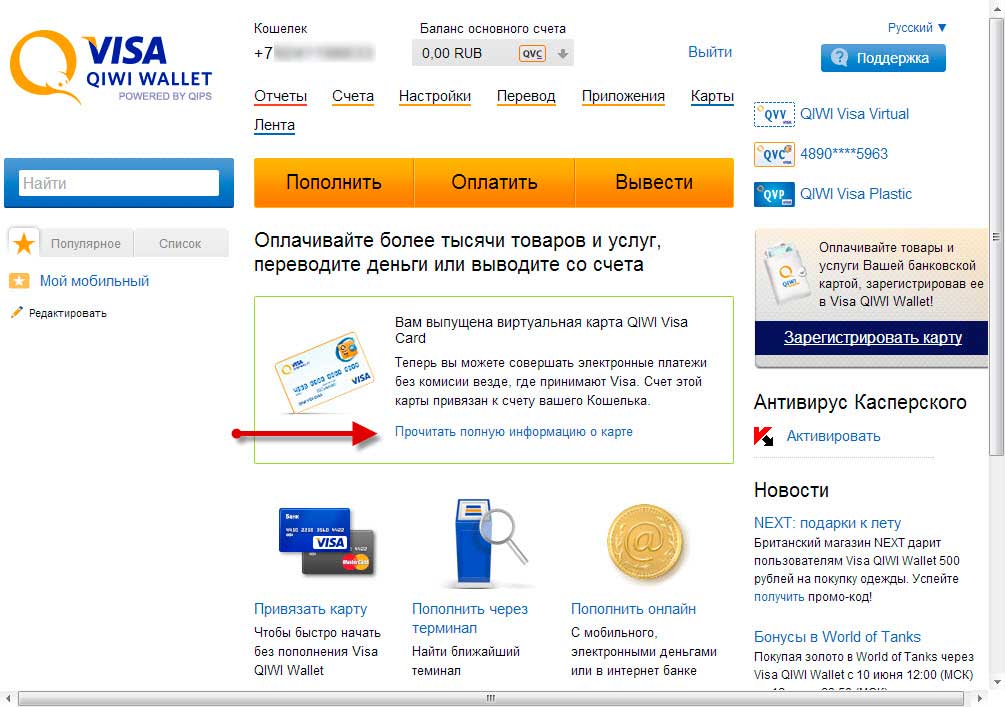Select the star favorites tab
Screen dimensions: 1005x707
[24, 243]
